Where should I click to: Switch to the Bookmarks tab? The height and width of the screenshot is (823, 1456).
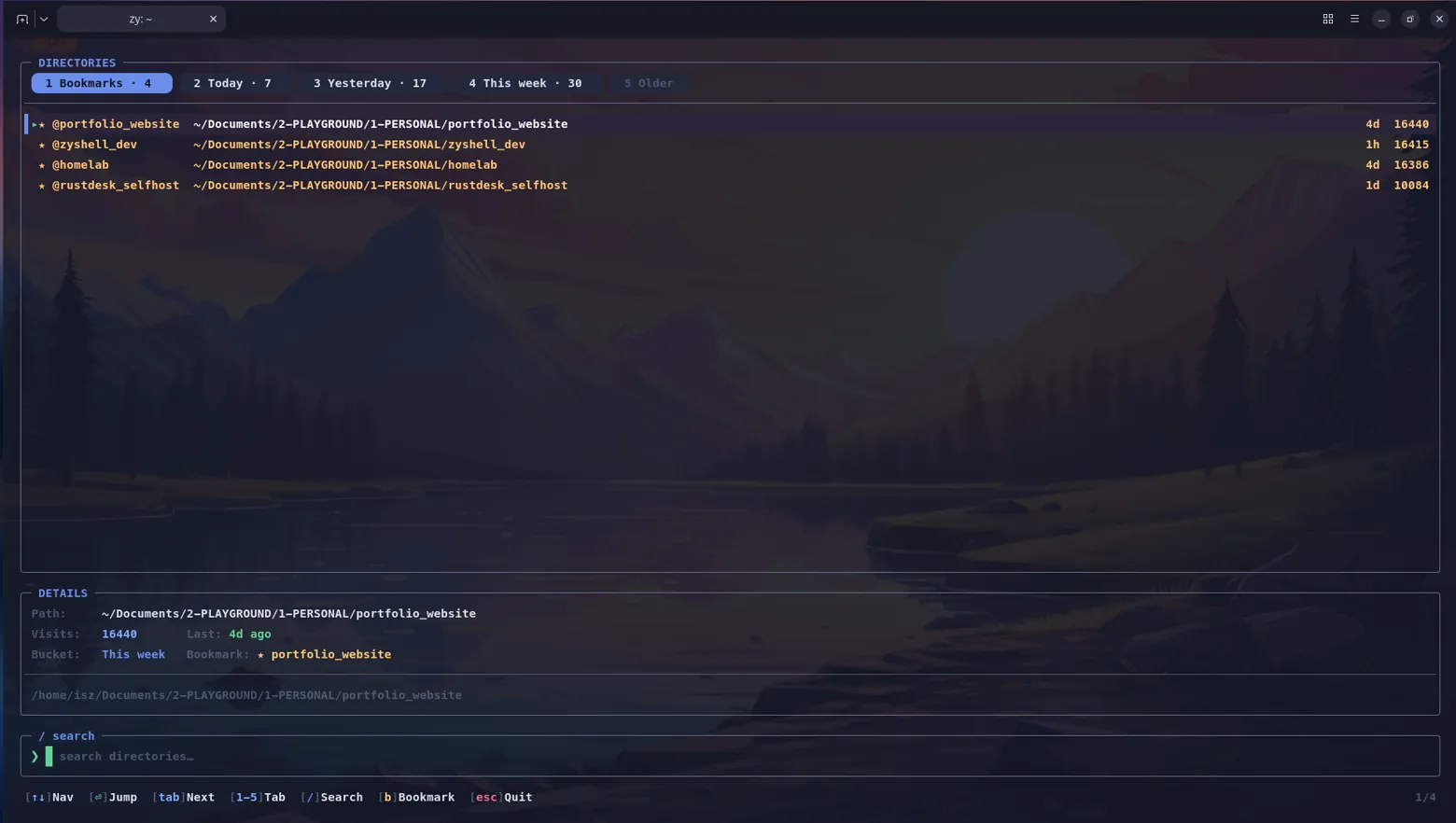[x=102, y=83]
